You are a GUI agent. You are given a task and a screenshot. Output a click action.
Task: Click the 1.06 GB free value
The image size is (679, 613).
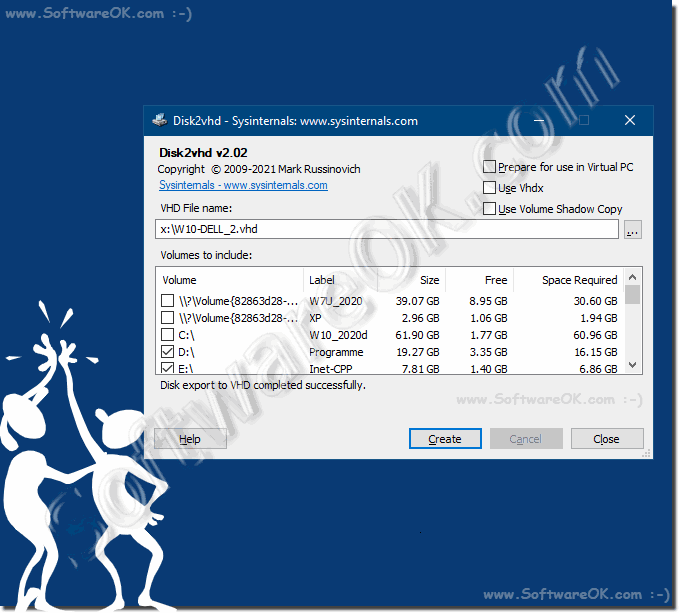pyautogui.click(x=488, y=318)
